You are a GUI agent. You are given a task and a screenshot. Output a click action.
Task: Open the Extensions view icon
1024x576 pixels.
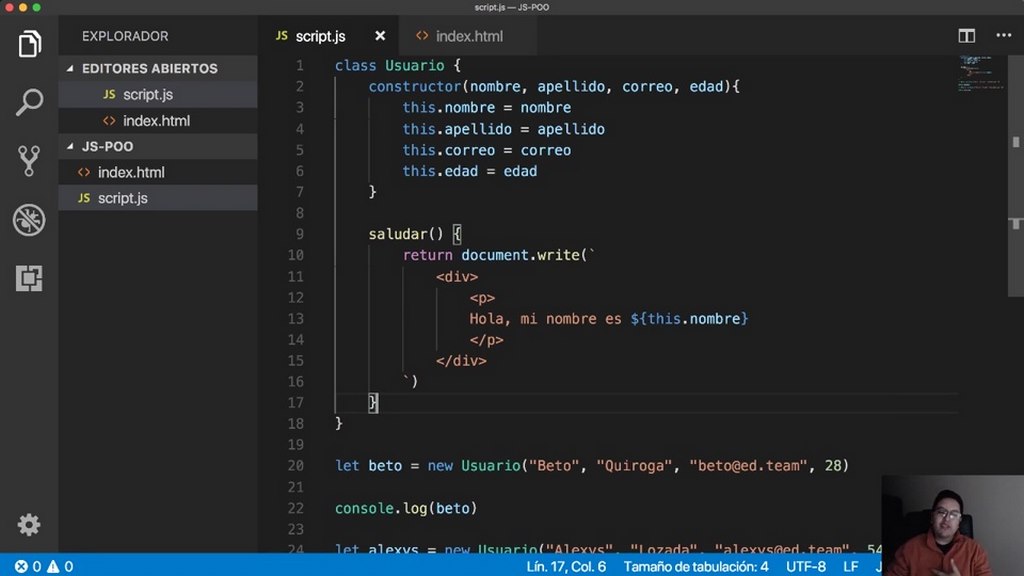tap(29, 279)
